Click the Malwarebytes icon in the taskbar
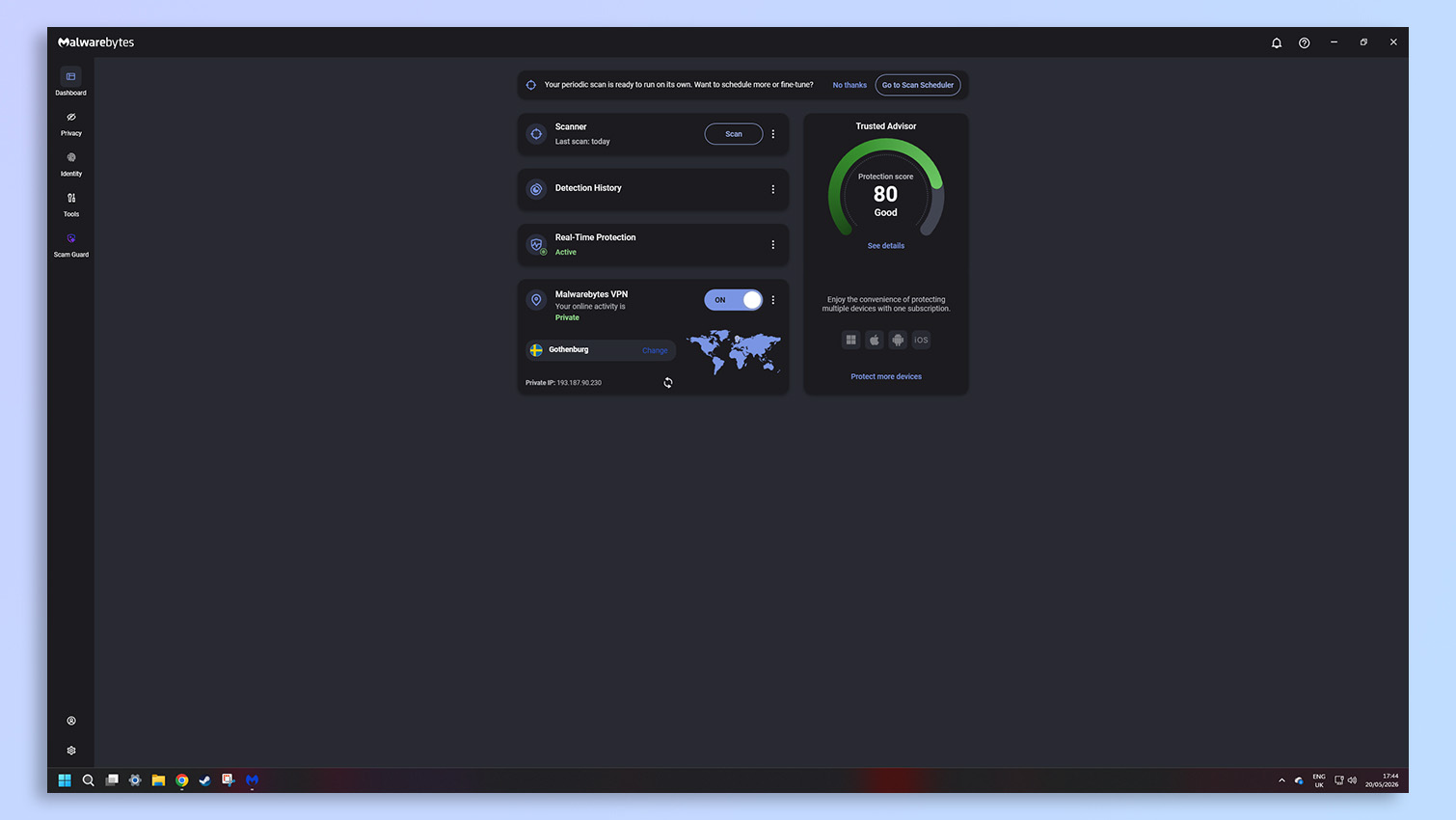This screenshot has height=820, width=1456. [x=252, y=780]
